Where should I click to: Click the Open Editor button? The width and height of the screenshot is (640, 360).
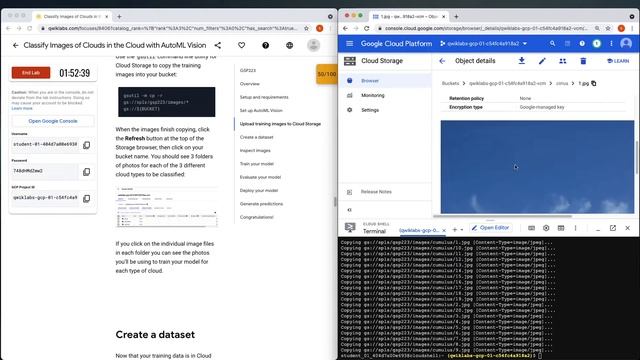pos(490,228)
